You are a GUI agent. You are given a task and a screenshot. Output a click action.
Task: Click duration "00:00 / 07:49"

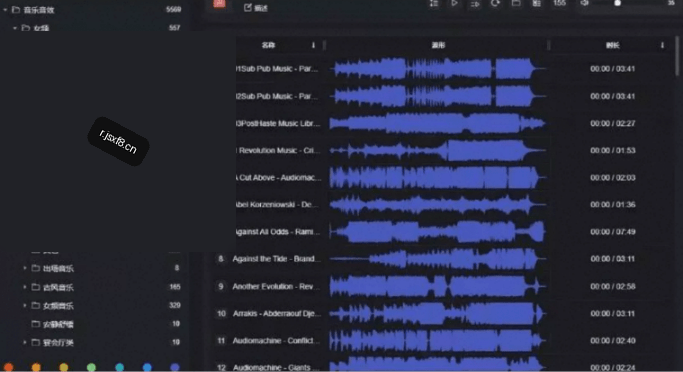click(612, 232)
